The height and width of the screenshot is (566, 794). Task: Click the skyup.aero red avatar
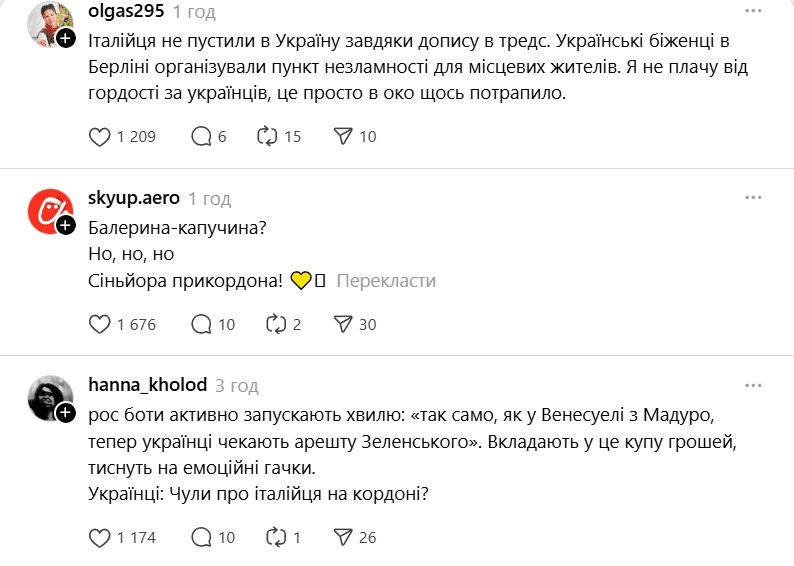coord(48,211)
